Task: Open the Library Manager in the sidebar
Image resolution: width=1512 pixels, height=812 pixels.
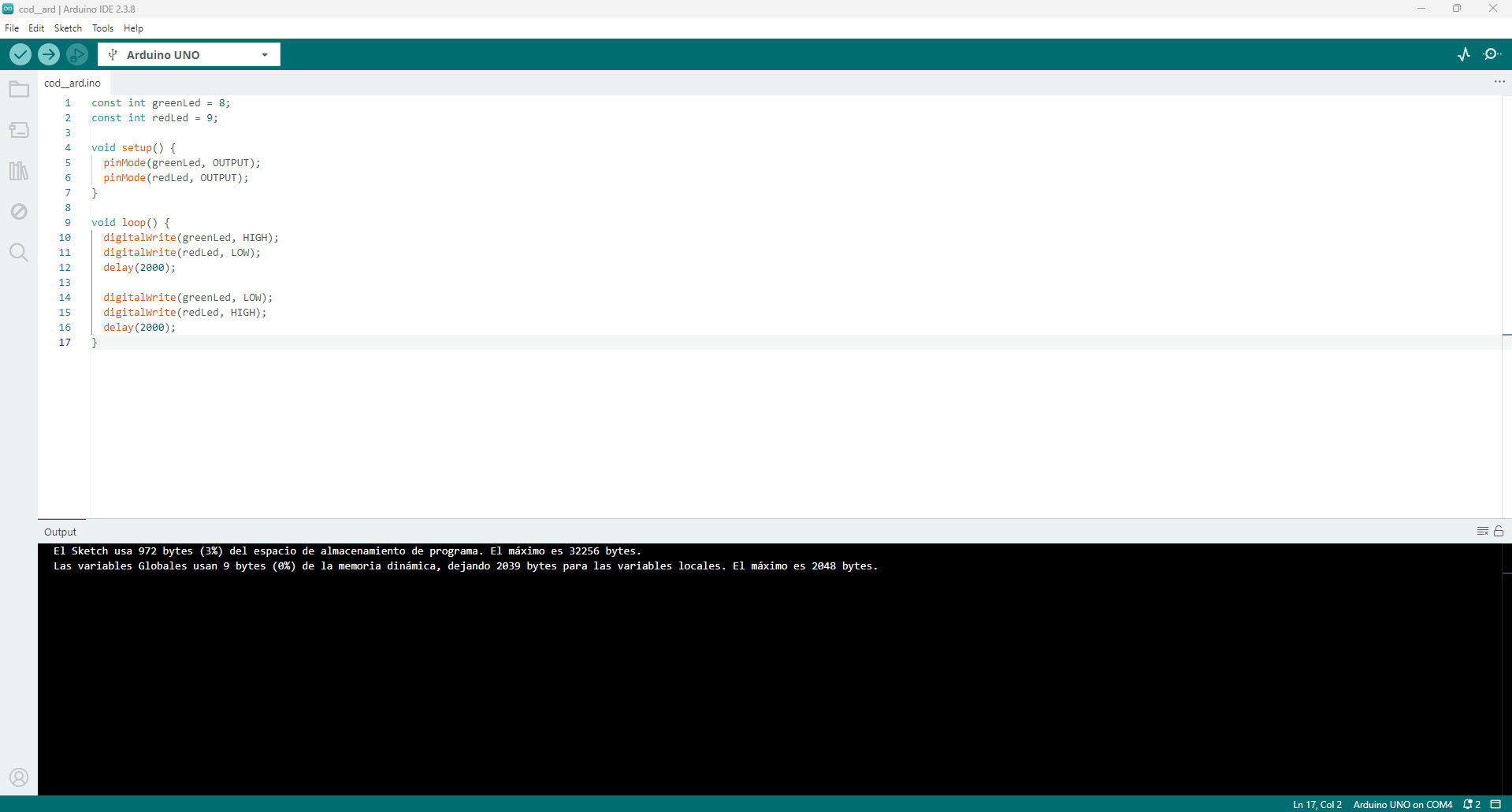Action: (x=18, y=171)
